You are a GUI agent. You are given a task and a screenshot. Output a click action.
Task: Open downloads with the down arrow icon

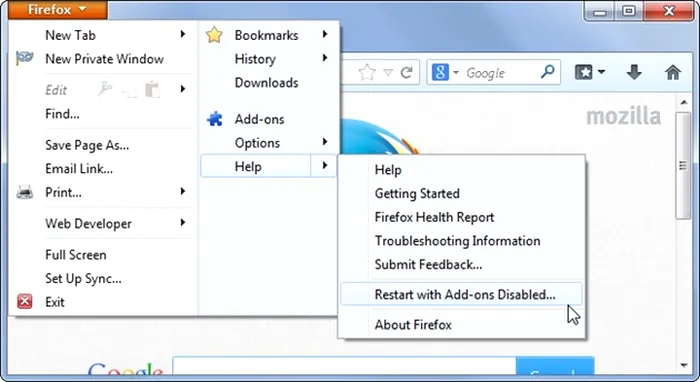click(x=634, y=72)
